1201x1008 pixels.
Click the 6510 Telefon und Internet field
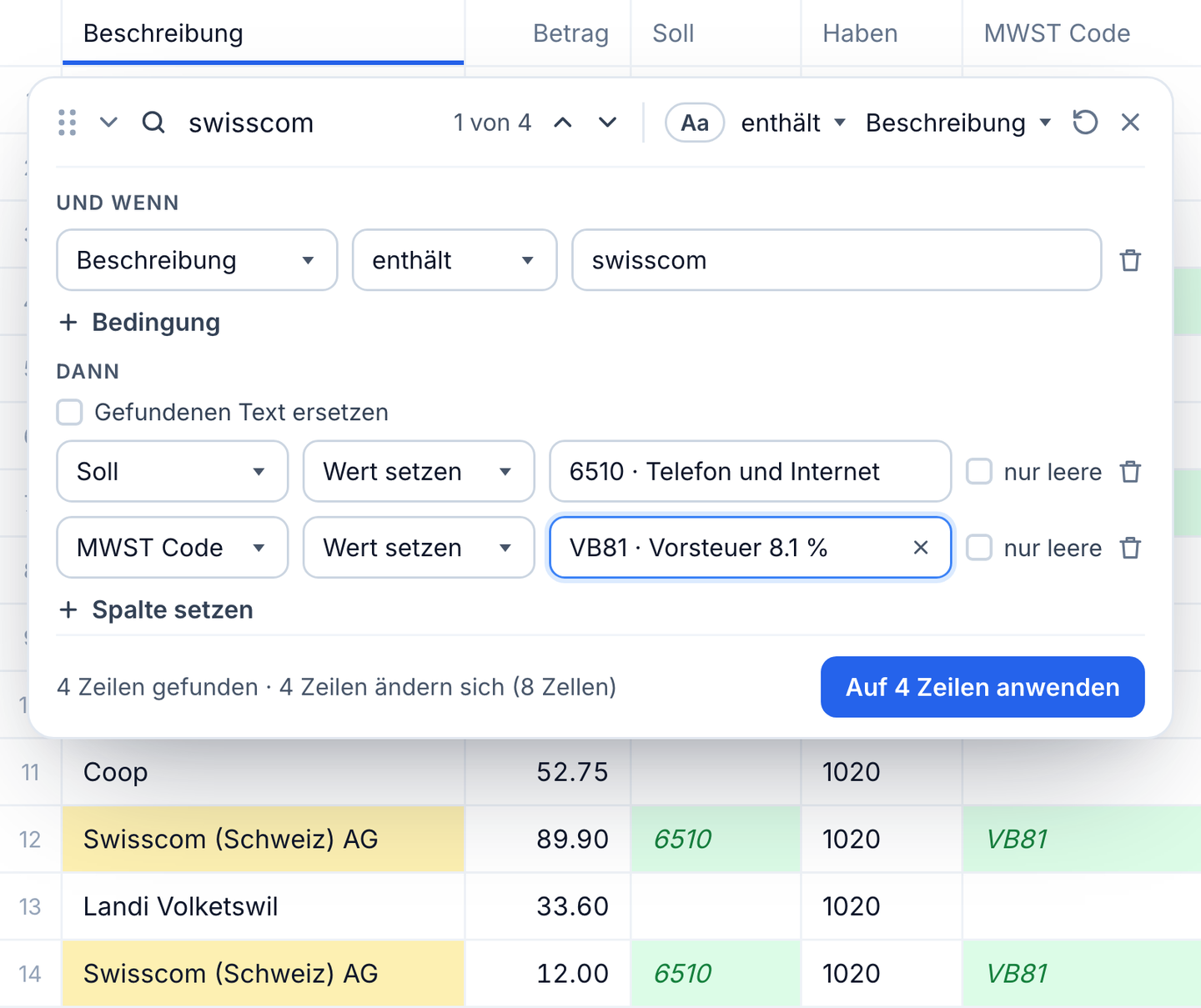point(751,472)
